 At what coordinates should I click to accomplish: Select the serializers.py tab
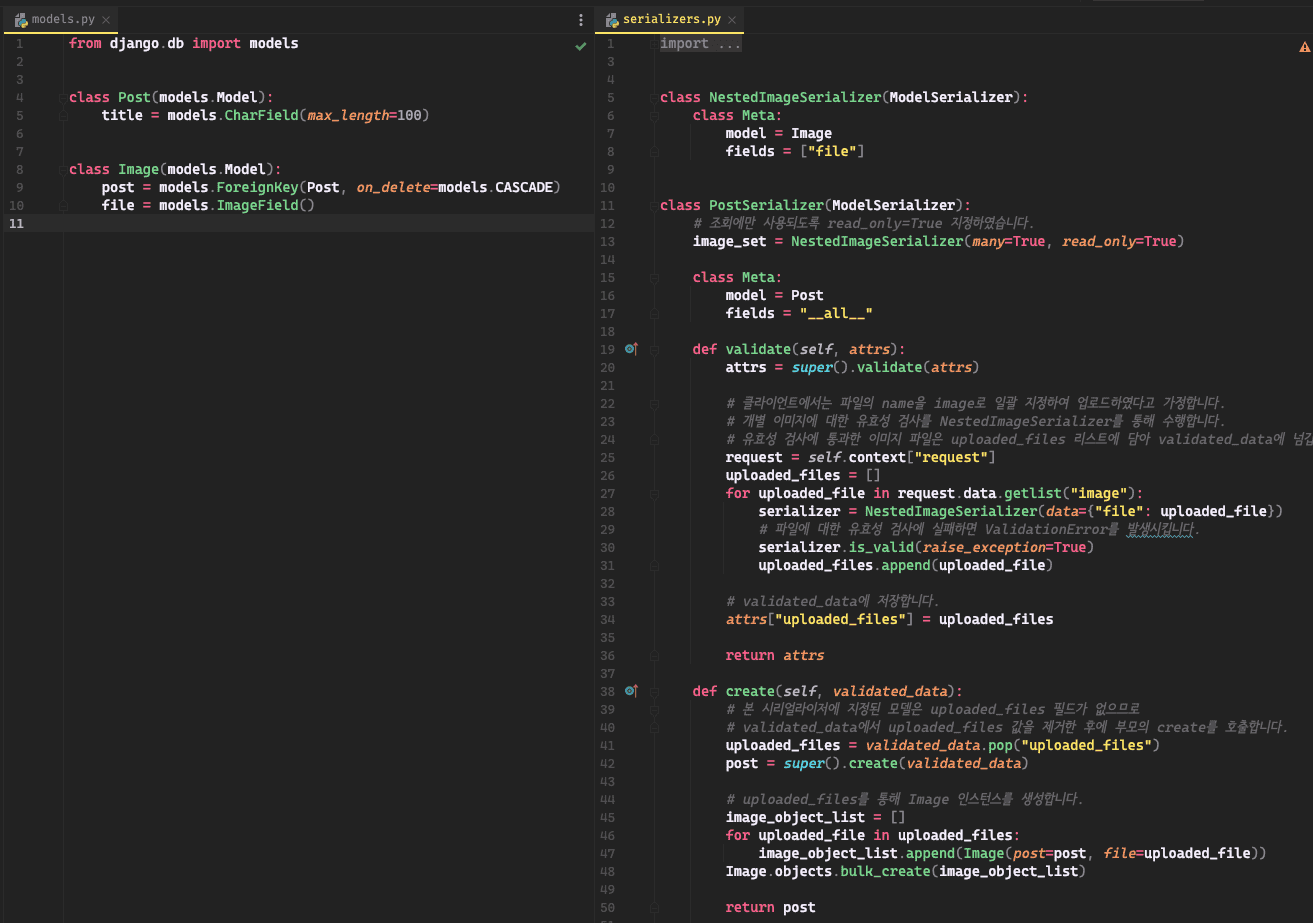pyautogui.click(x=671, y=20)
